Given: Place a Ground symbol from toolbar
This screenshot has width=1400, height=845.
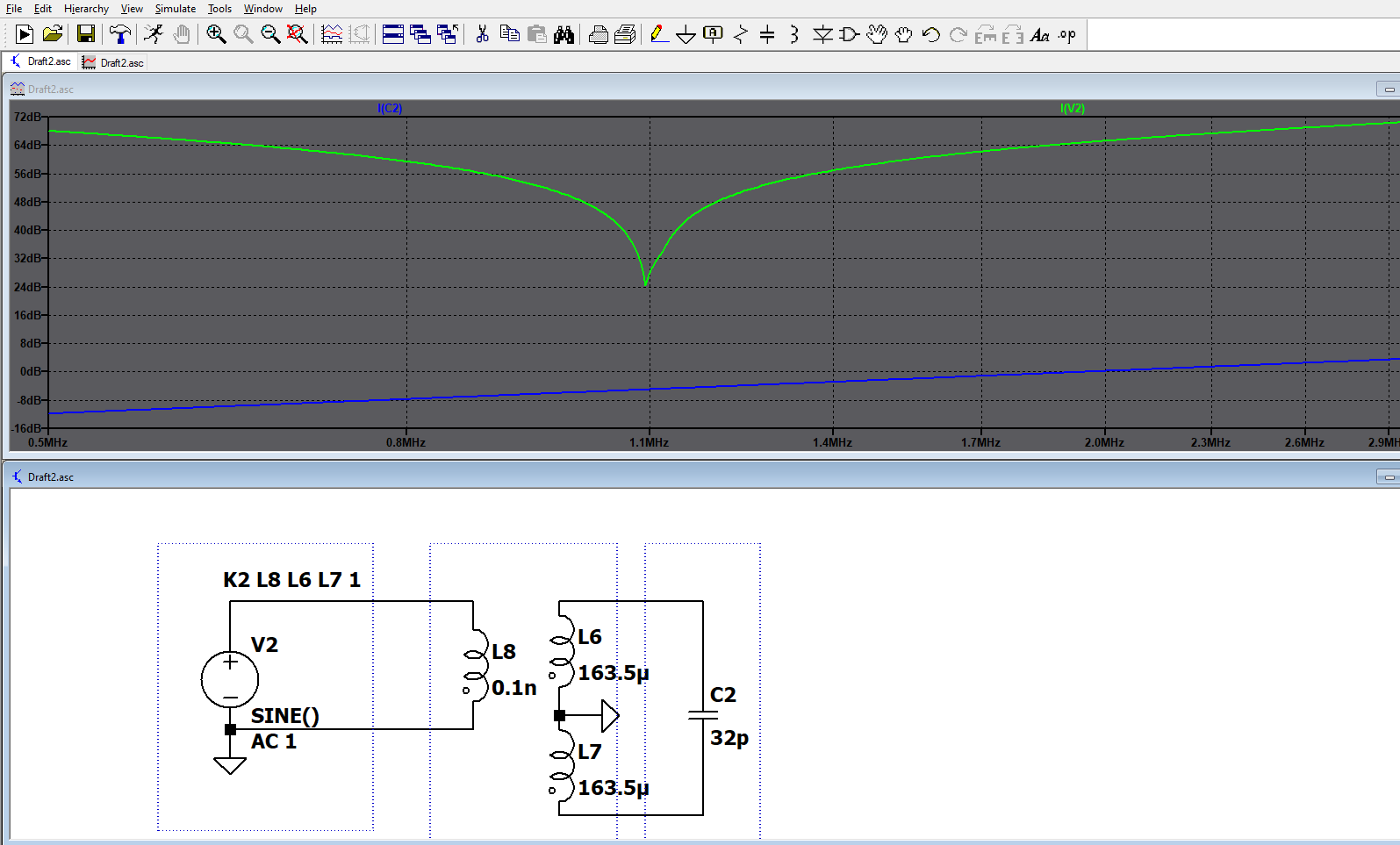Looking at the screenshot, I should click(x=686, y=34).
